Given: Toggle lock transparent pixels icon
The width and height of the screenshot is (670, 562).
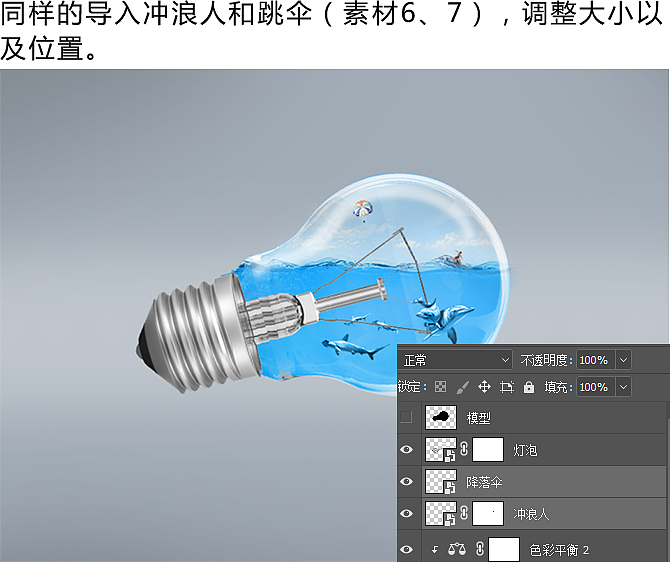Looking at the screenshot, I should pyautogui.click(x=440, y=387).
